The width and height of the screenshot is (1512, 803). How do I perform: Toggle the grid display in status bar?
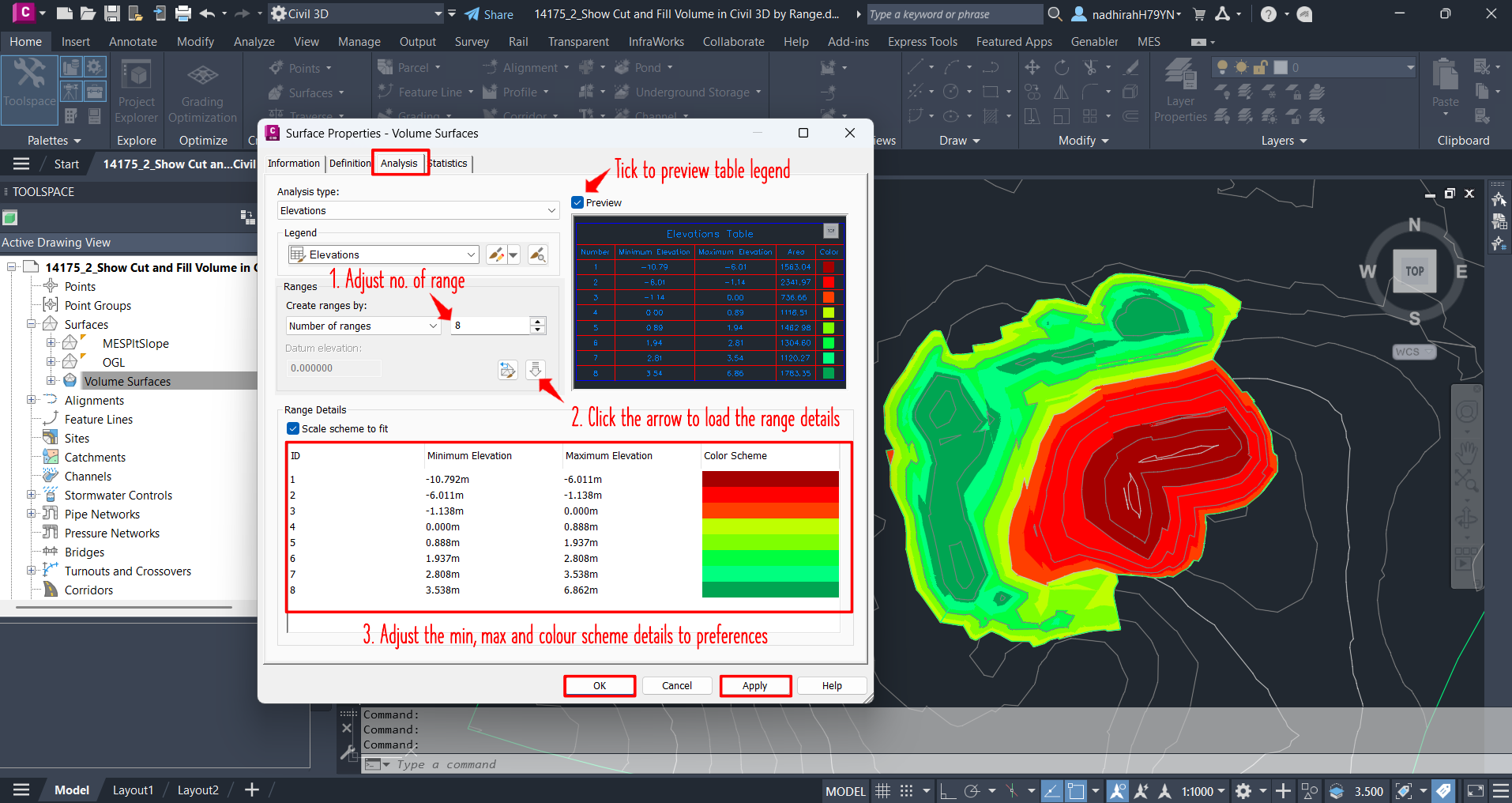(882, 791)
